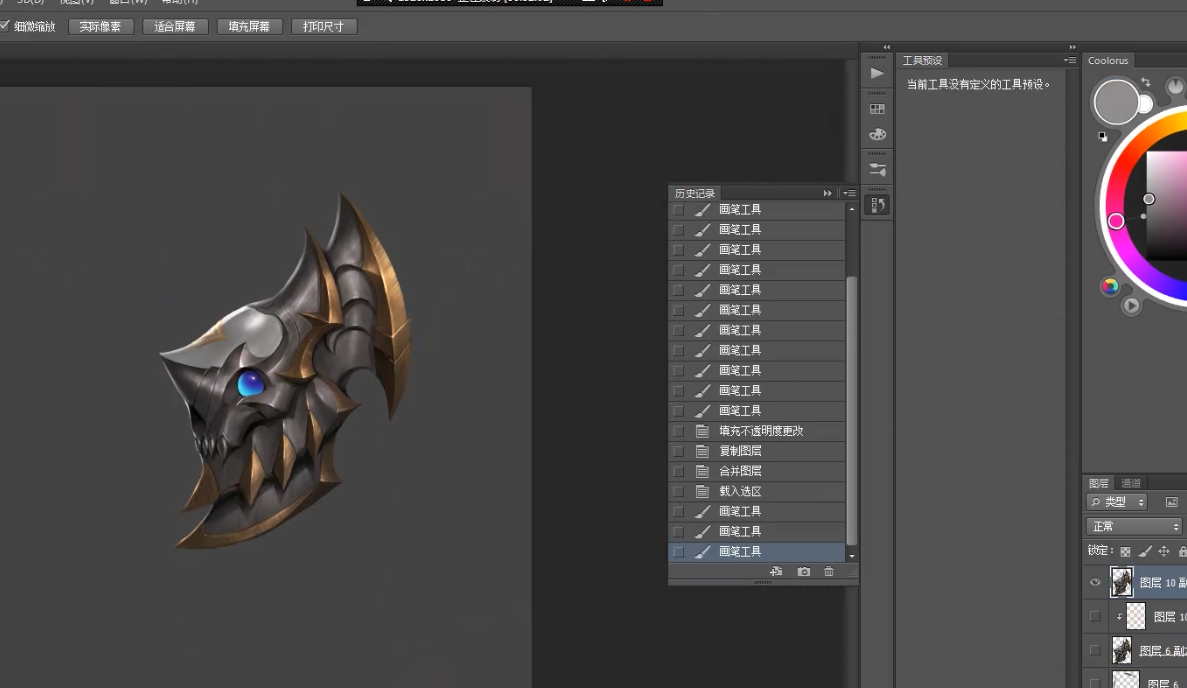Select the Coolorus panel tab
This screenshot has height=688, width=1187.
tap(1108, 61)
